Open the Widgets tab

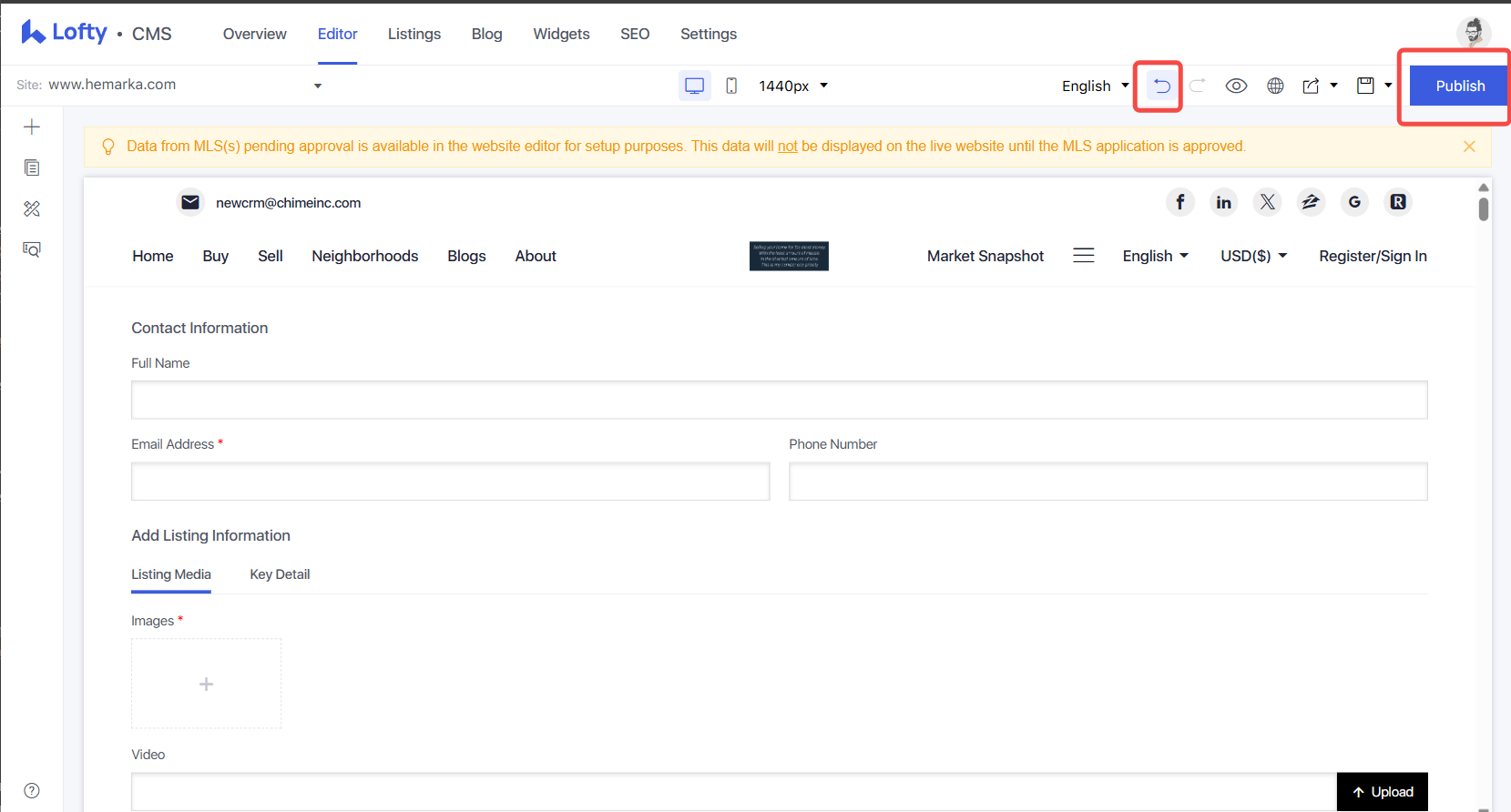click(561, 34)
